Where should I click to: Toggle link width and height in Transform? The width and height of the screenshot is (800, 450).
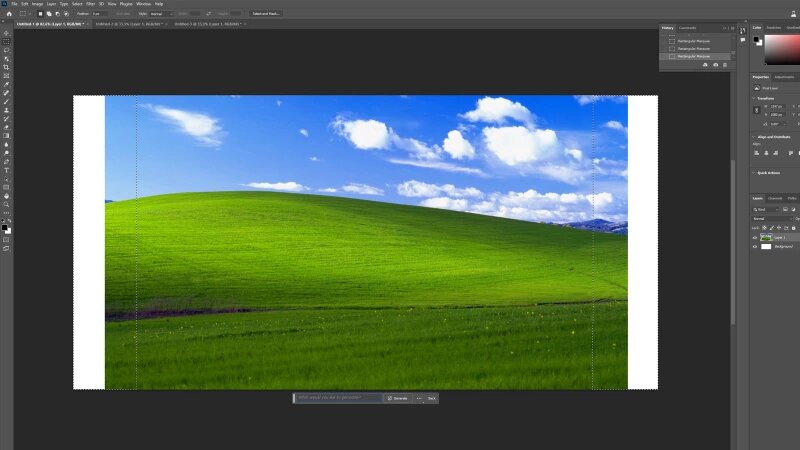(x=757, y=110)
